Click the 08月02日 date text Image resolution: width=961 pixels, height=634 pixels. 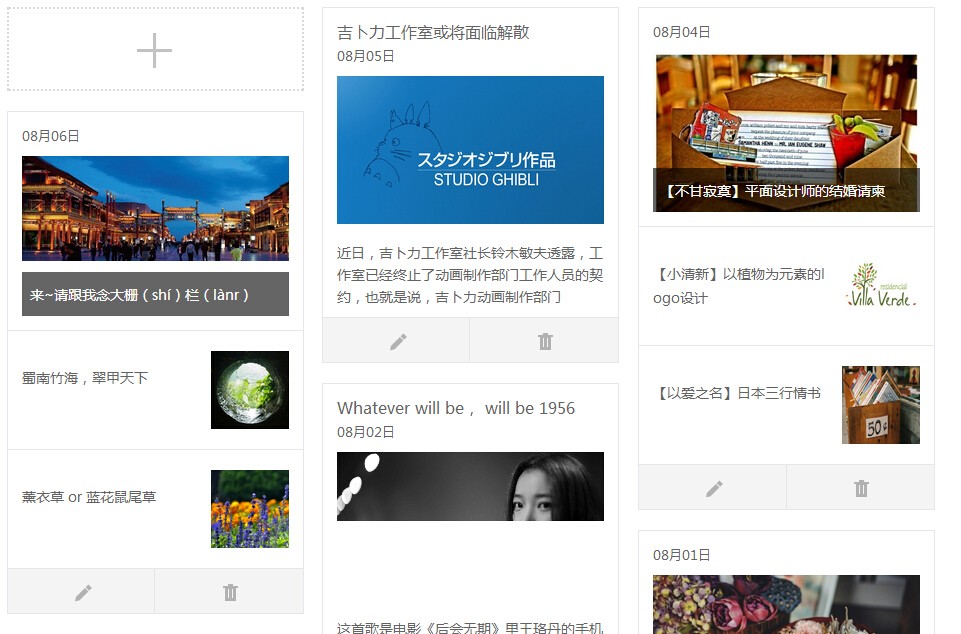pos(365,432)
